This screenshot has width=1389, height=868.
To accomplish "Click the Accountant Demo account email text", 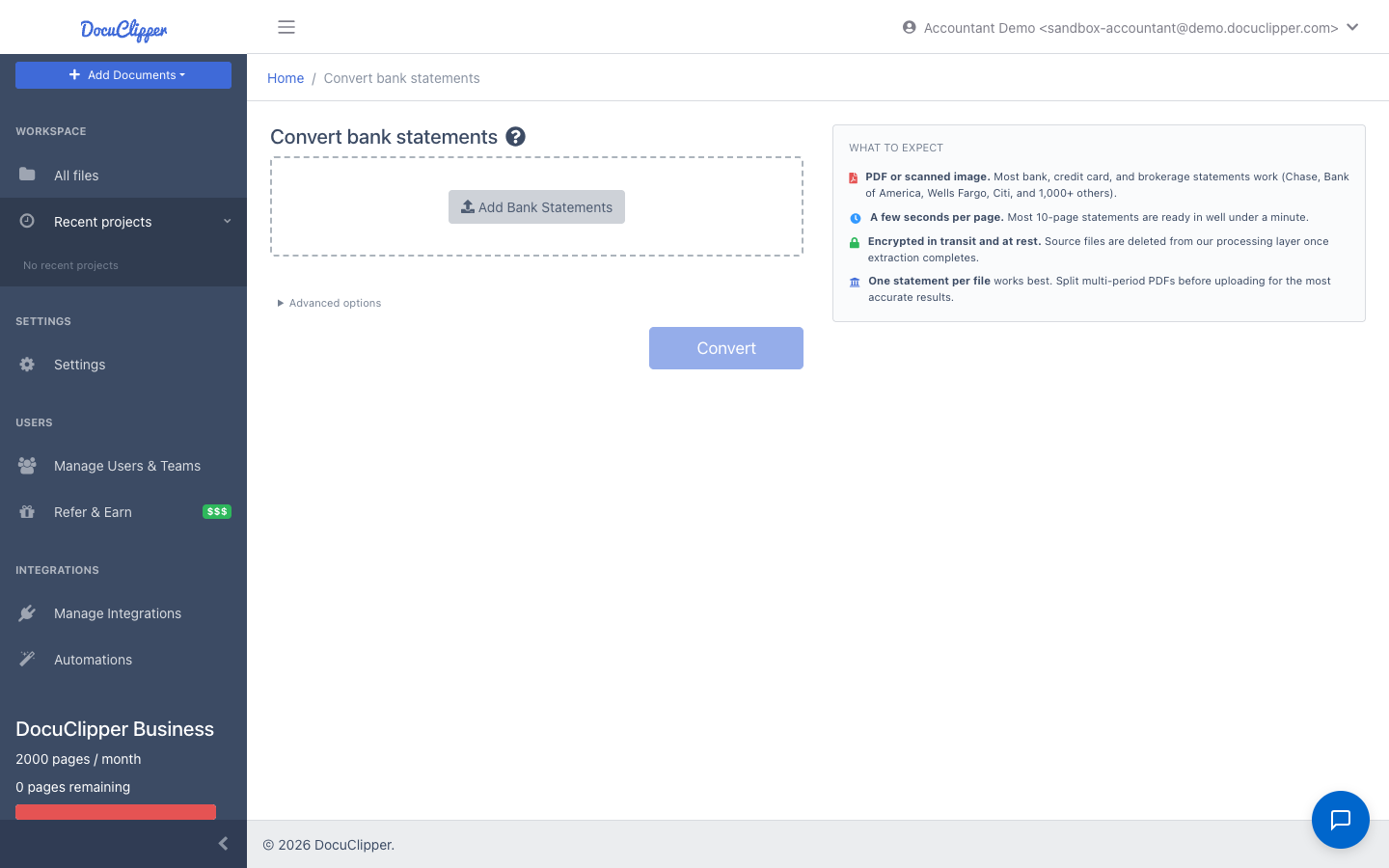I will 1130,28.
